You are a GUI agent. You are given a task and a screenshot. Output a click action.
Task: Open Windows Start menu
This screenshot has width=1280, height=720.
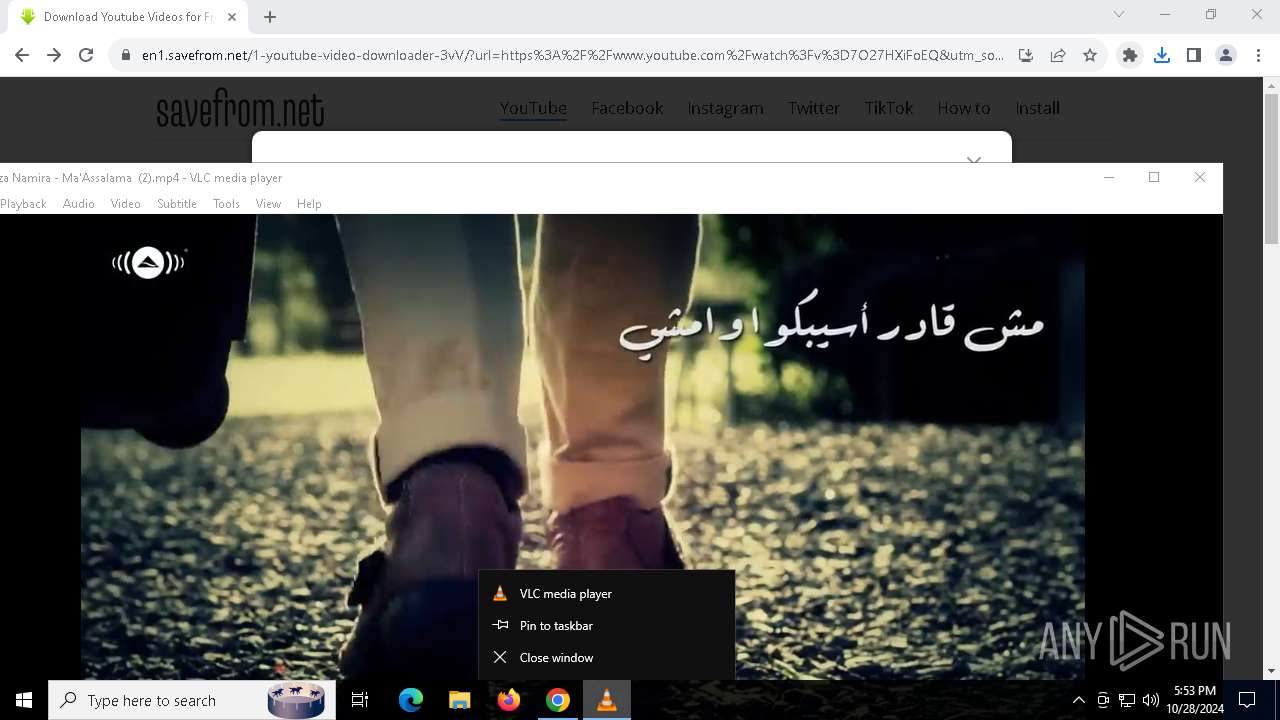tap(24, 700)
